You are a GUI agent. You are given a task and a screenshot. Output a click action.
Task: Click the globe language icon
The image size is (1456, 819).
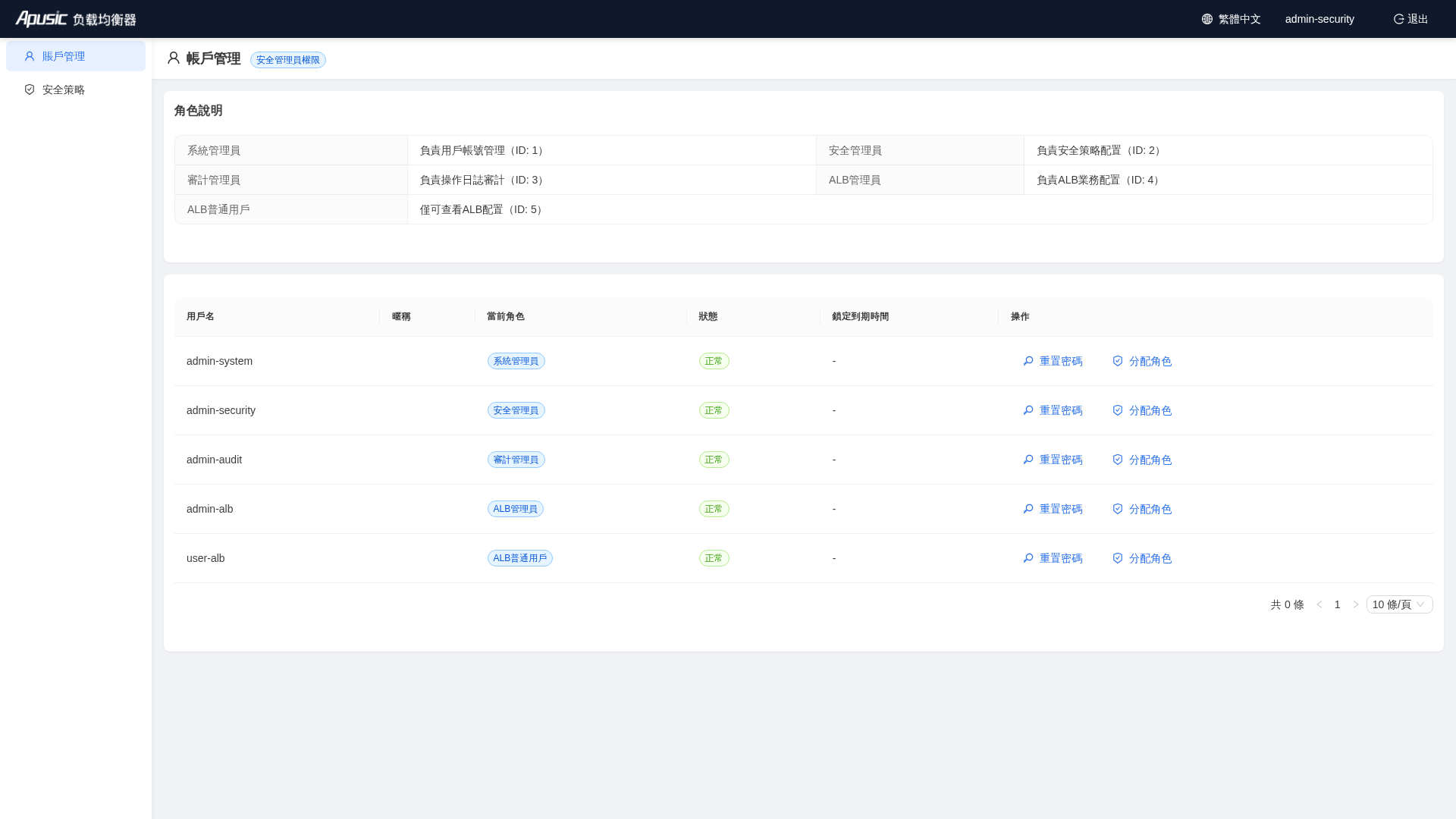point(1207,19)
